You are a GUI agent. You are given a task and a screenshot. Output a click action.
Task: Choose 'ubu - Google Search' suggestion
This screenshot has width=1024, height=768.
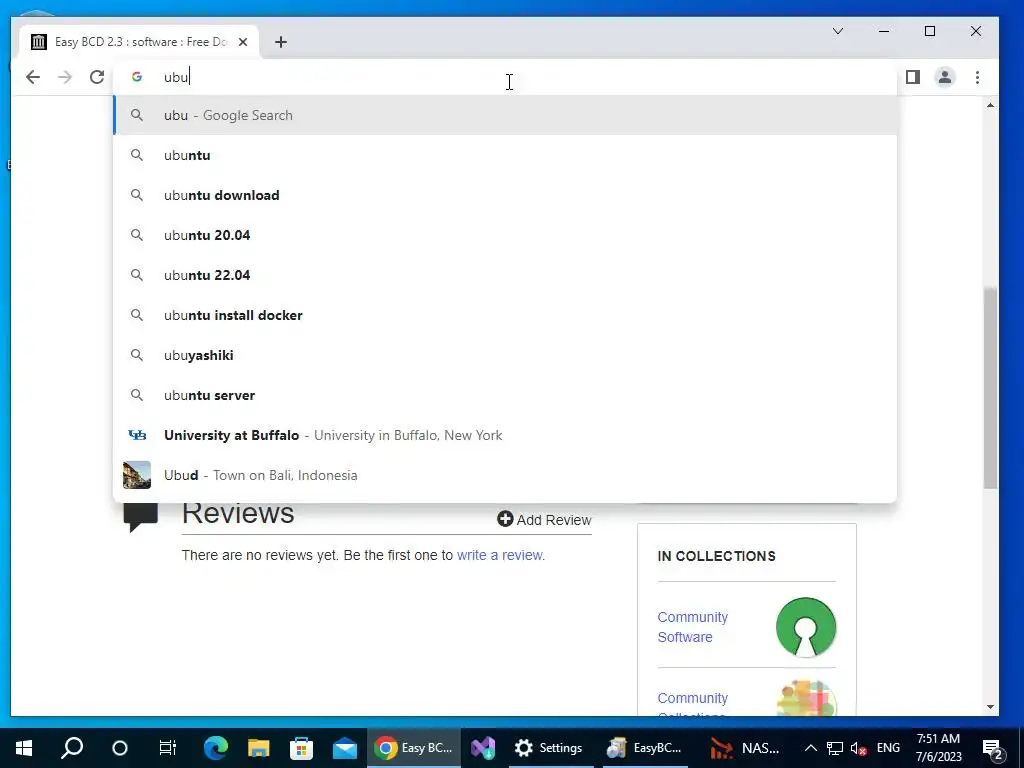tap(505, 115)
